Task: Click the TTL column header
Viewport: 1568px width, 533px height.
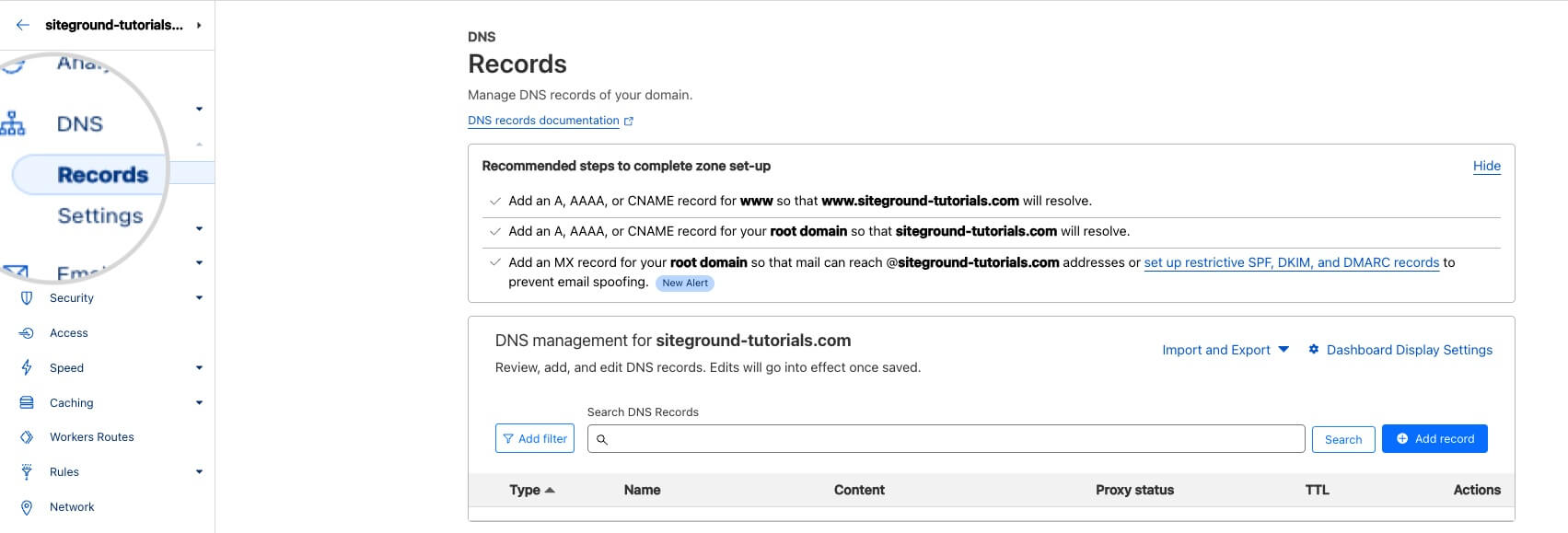Action: pyautogui.click(x=1317, y=490)
